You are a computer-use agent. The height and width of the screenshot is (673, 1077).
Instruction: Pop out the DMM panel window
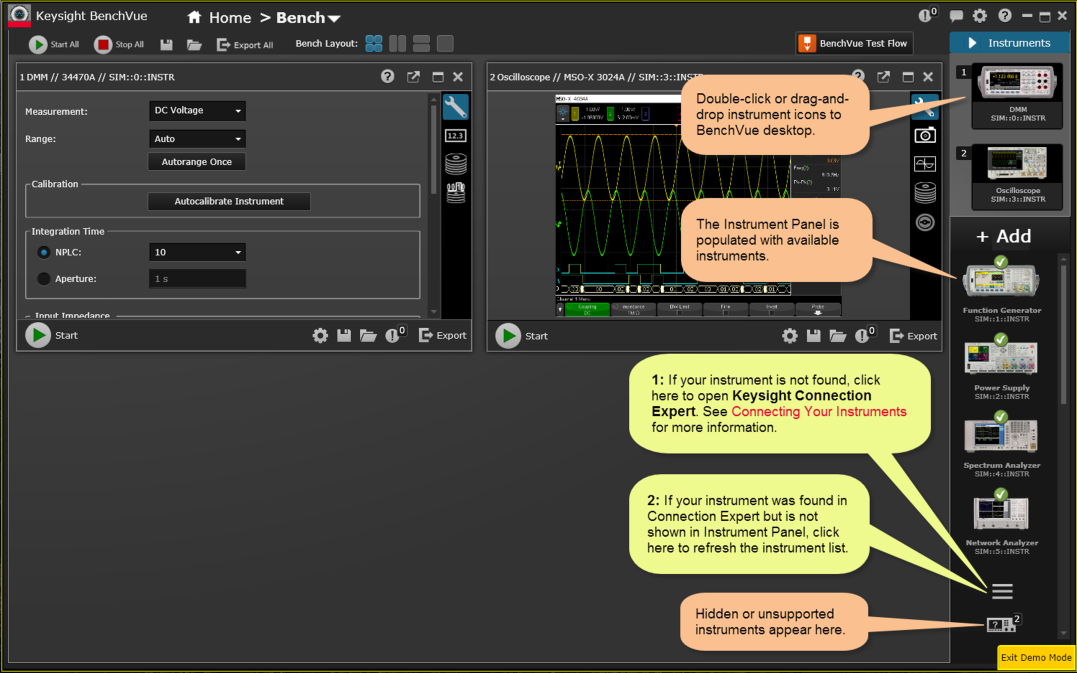(x=413, y=77)
